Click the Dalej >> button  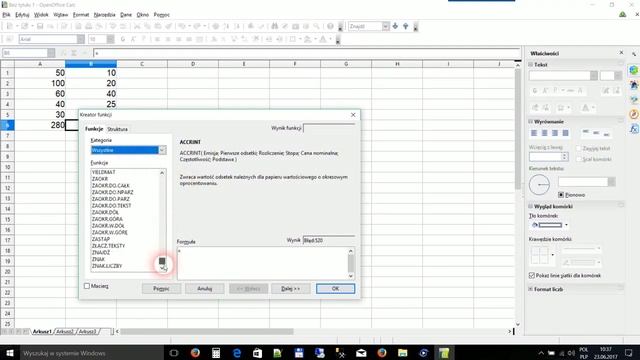click(291, 289)
